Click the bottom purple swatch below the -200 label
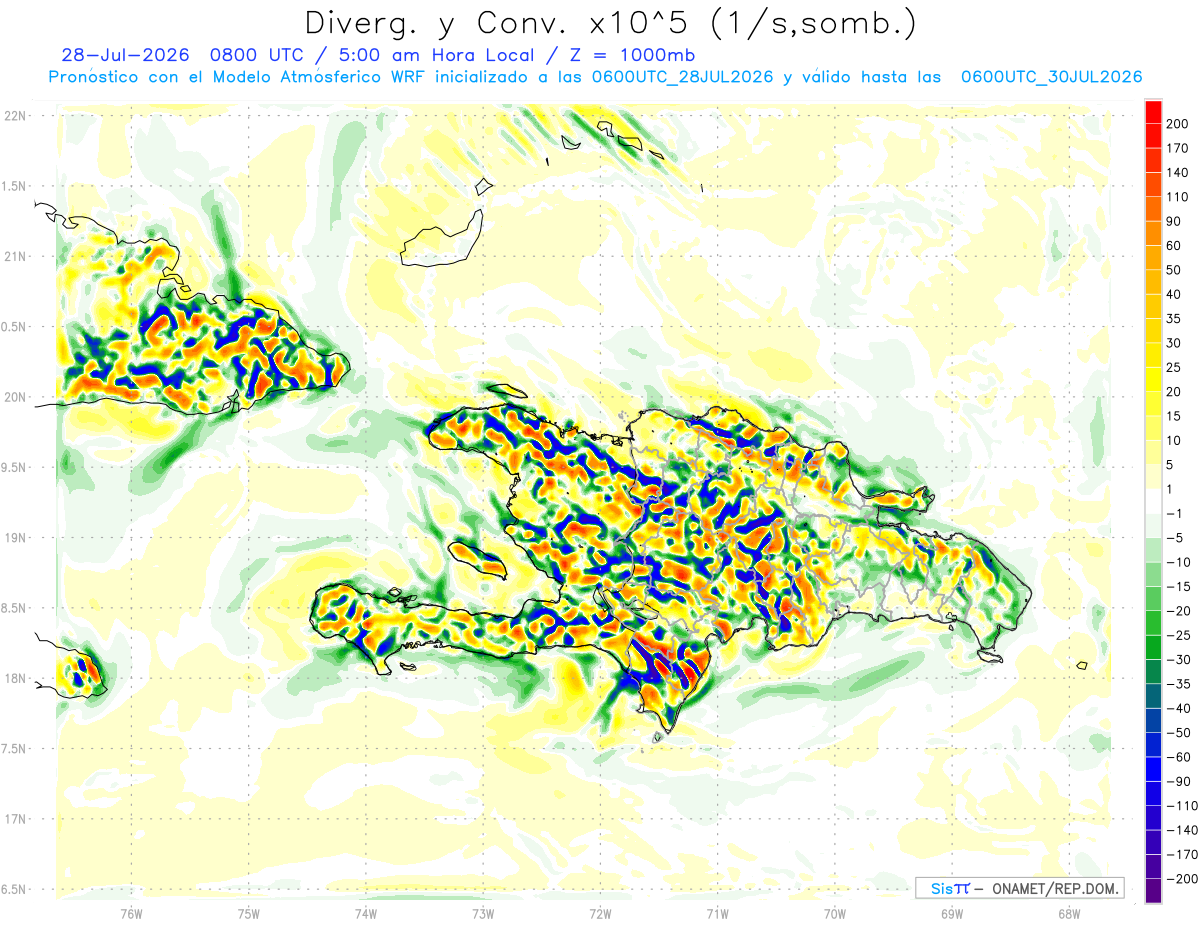This screenshot has width=1200, height=927. coord(1153,891)
